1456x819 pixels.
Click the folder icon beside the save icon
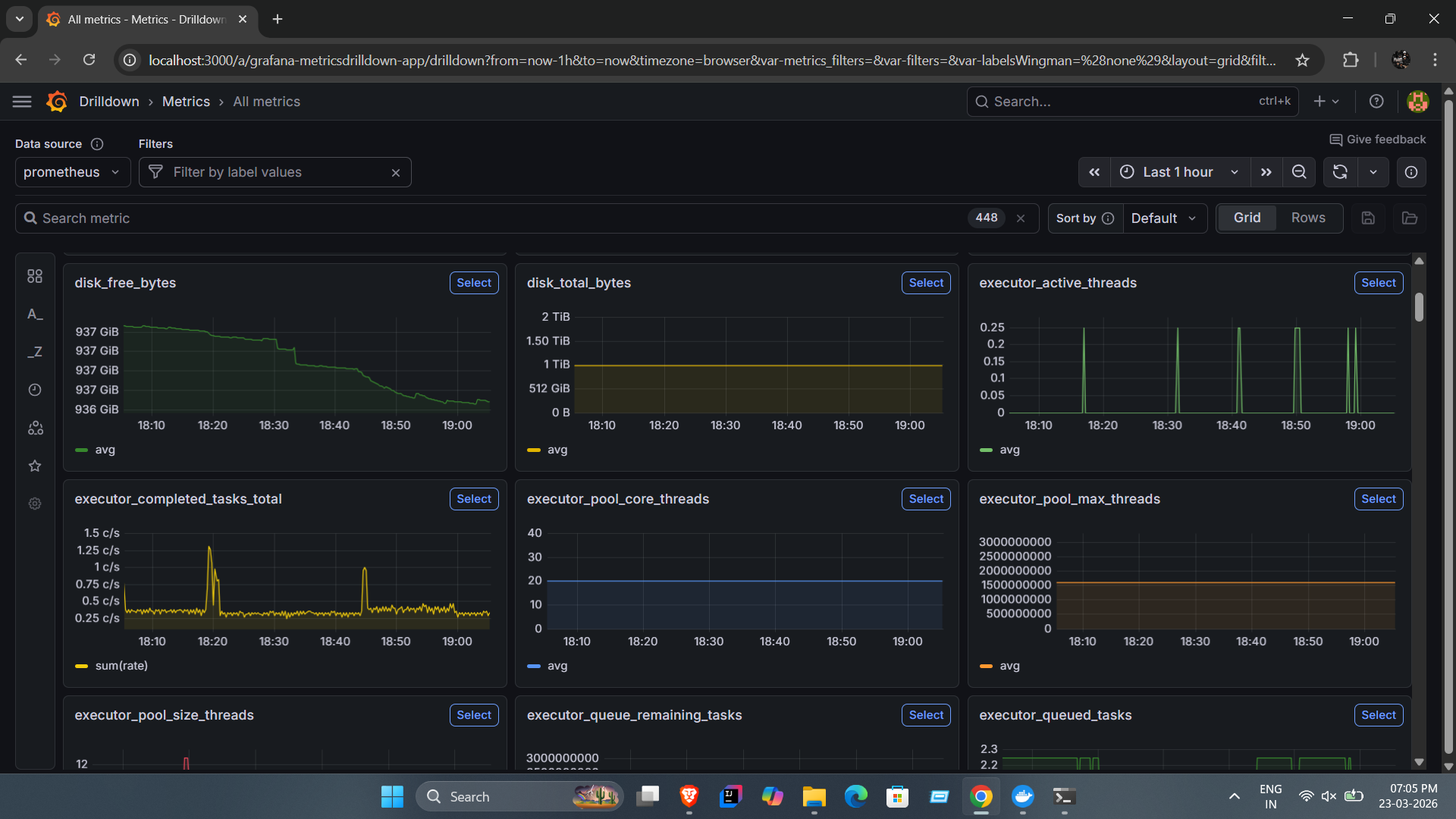[1410, 218]
